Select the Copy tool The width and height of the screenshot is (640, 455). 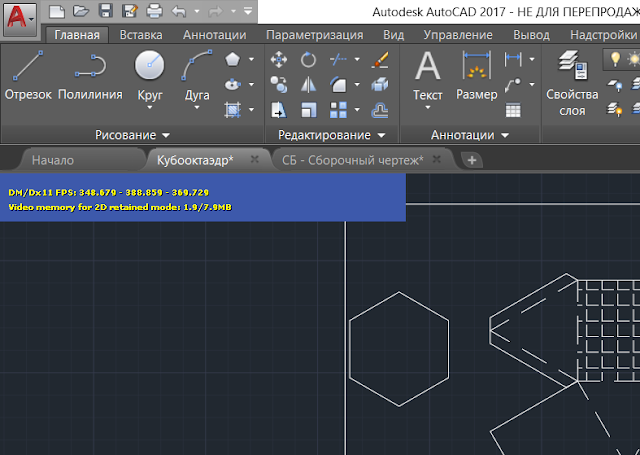click(x=279, y=85)
